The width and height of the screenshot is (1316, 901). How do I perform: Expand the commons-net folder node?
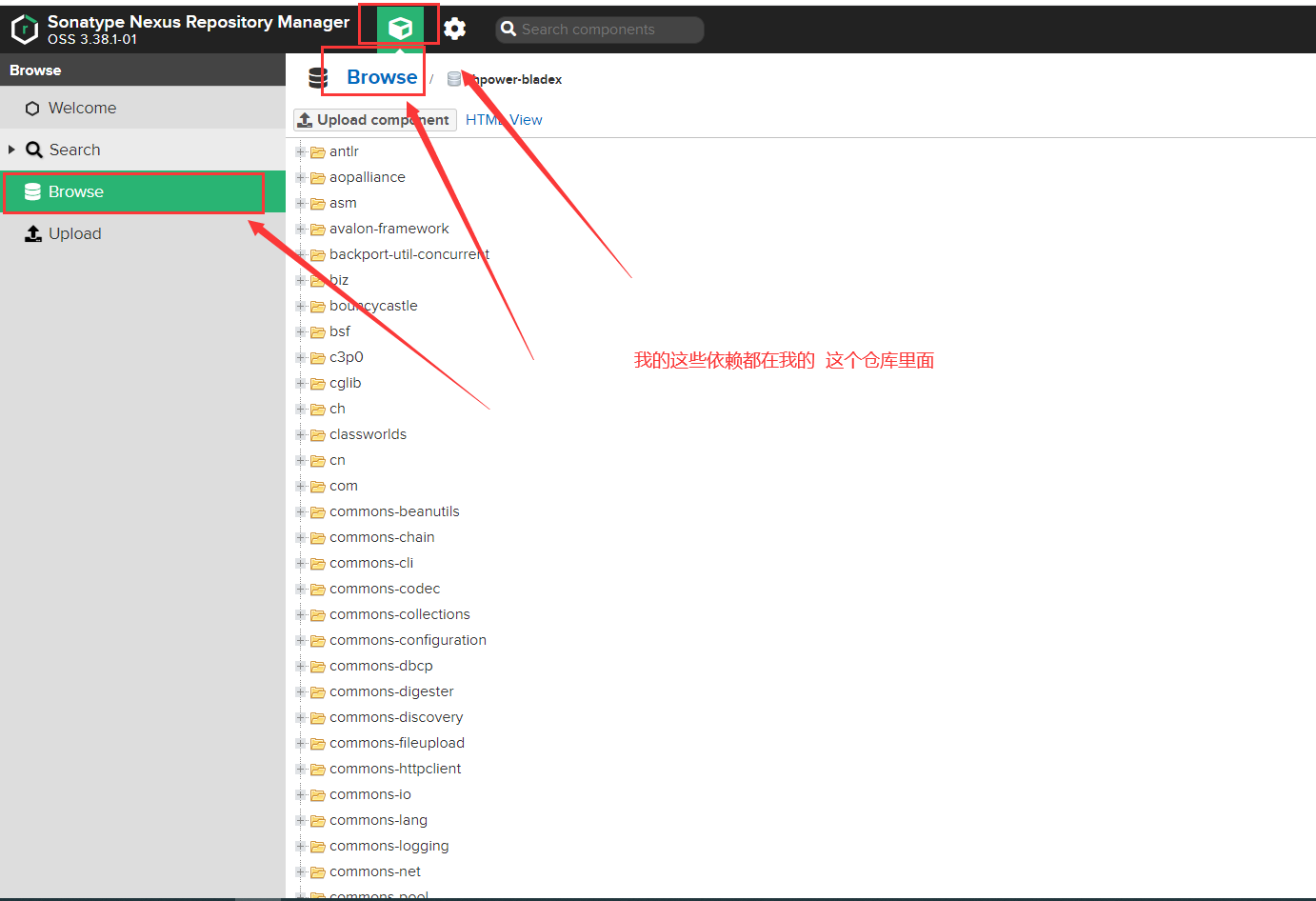pos(301,871)
